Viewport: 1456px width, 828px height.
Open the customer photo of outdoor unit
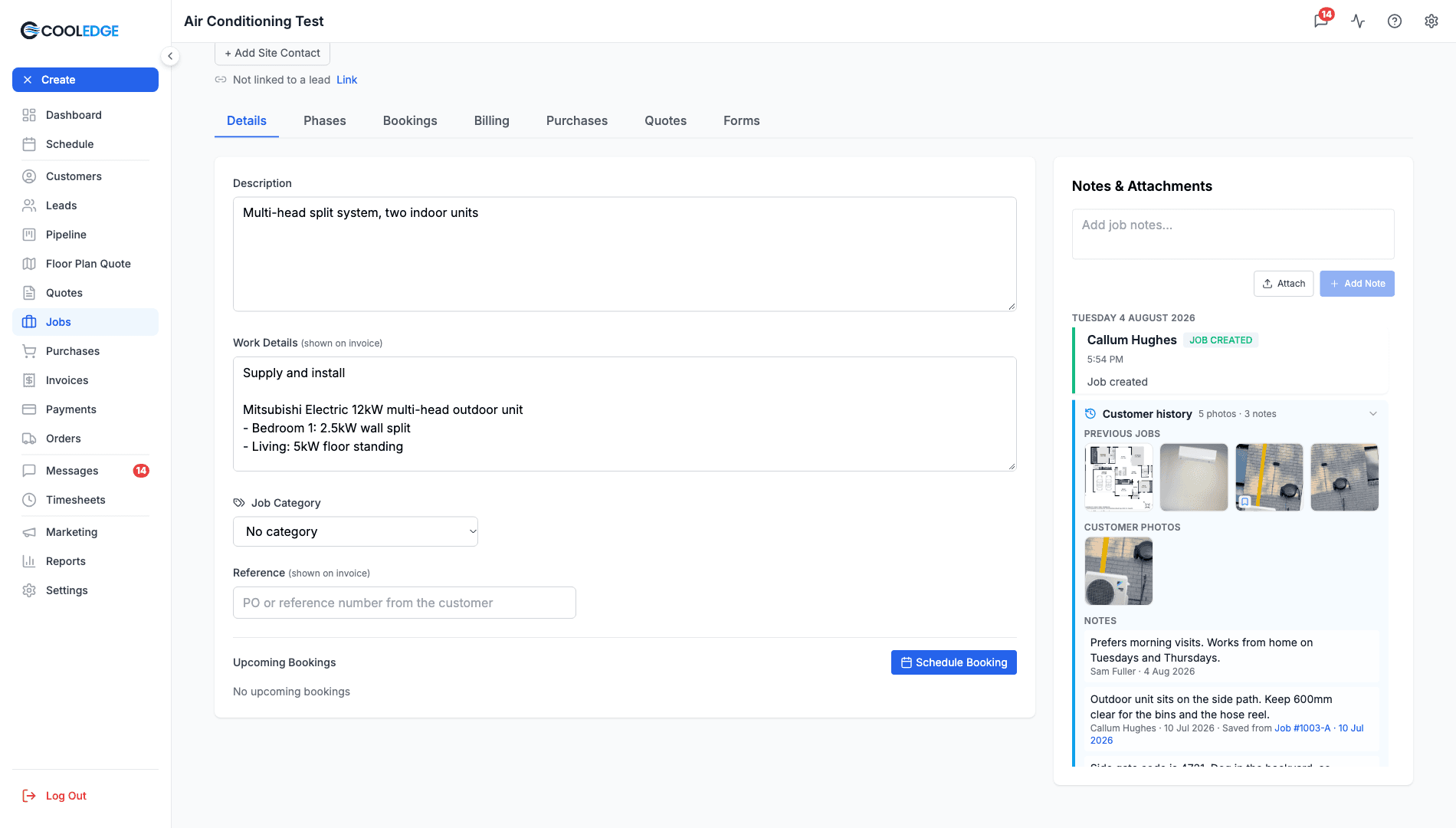click(x=1119, y=570)
